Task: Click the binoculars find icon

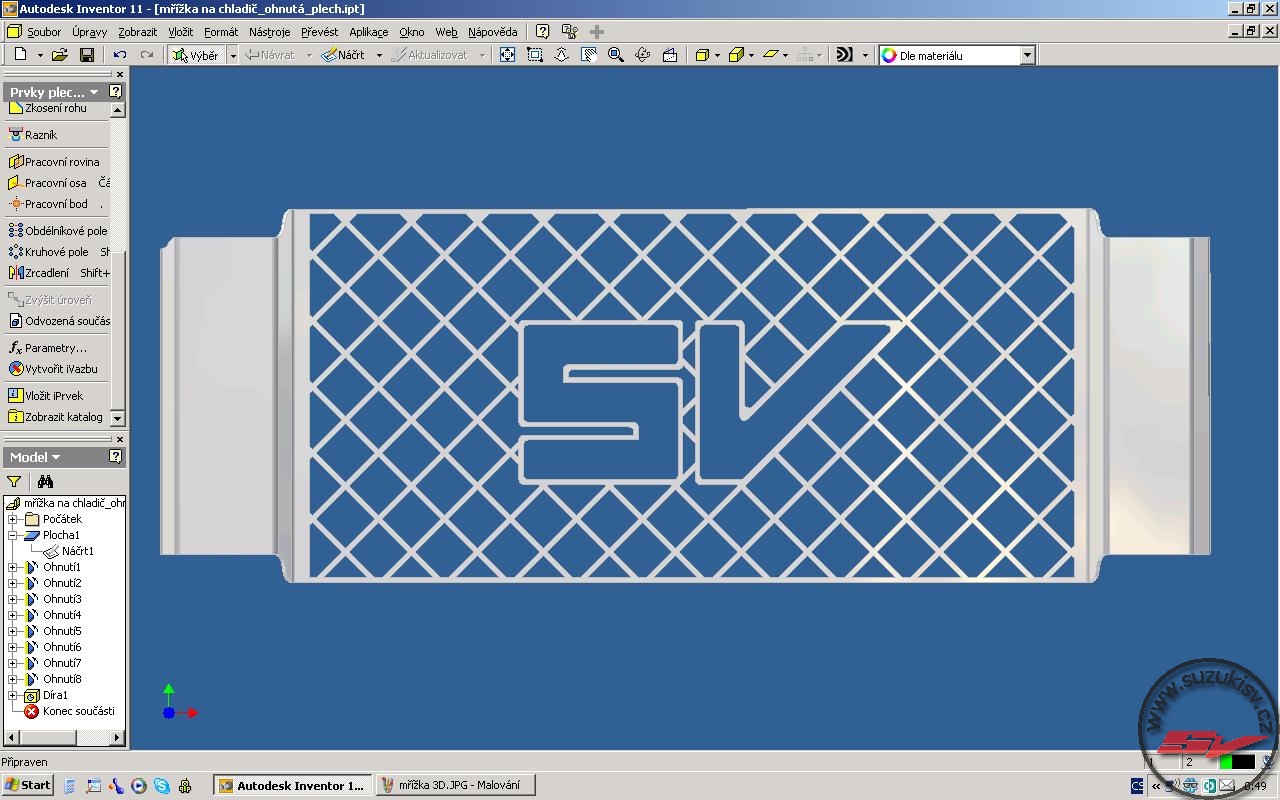Action: 45,481
